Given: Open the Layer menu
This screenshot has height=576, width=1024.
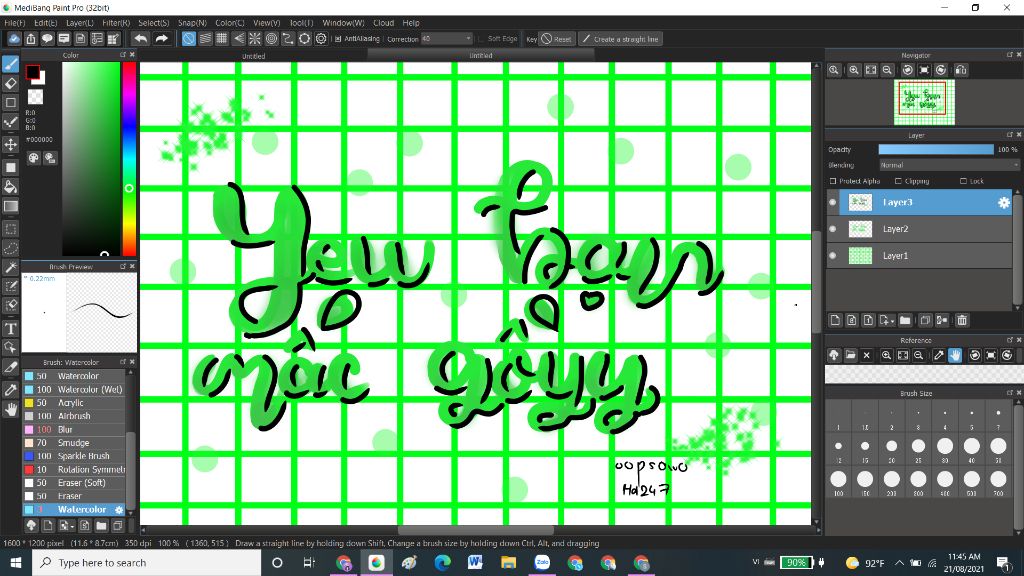Looking at the screenshot, I should pyautogui.click(x=80, y=23).
